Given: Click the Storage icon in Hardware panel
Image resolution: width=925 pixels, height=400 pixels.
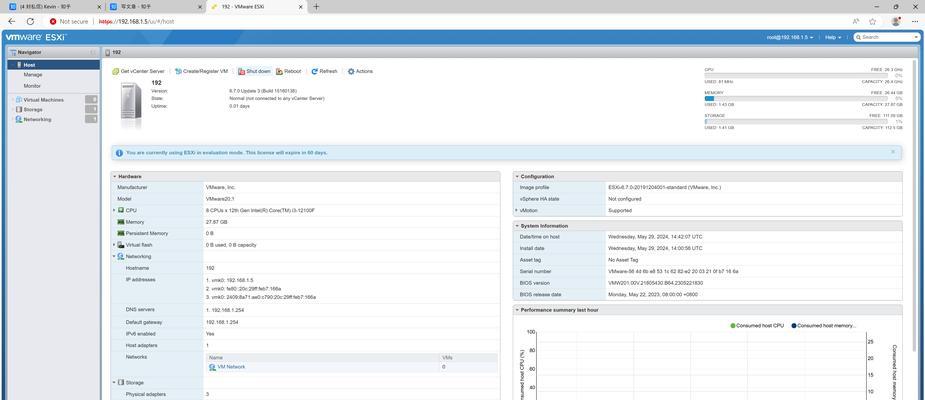Looking at the screenshot, I should [121, 383].
